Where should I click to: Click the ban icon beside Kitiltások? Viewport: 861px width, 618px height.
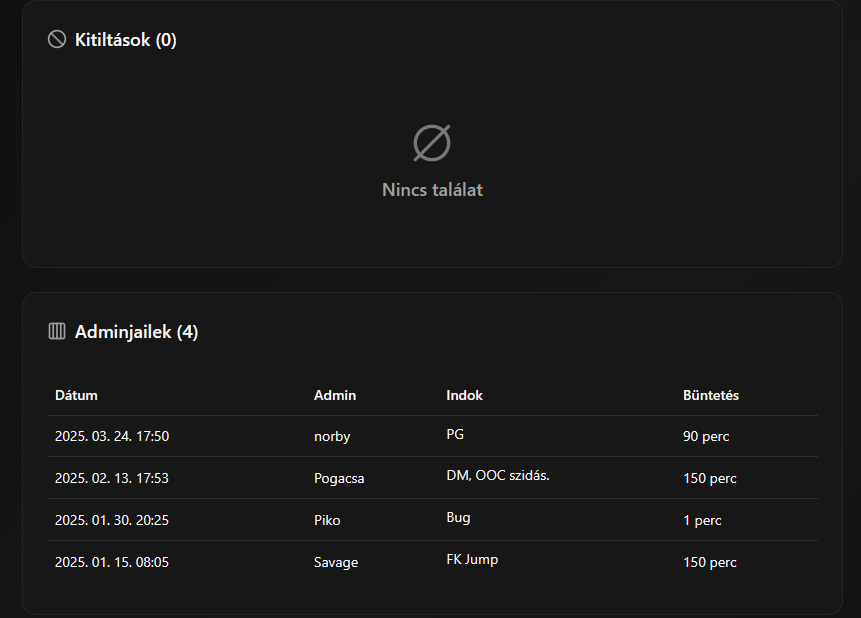pos(57,40)
